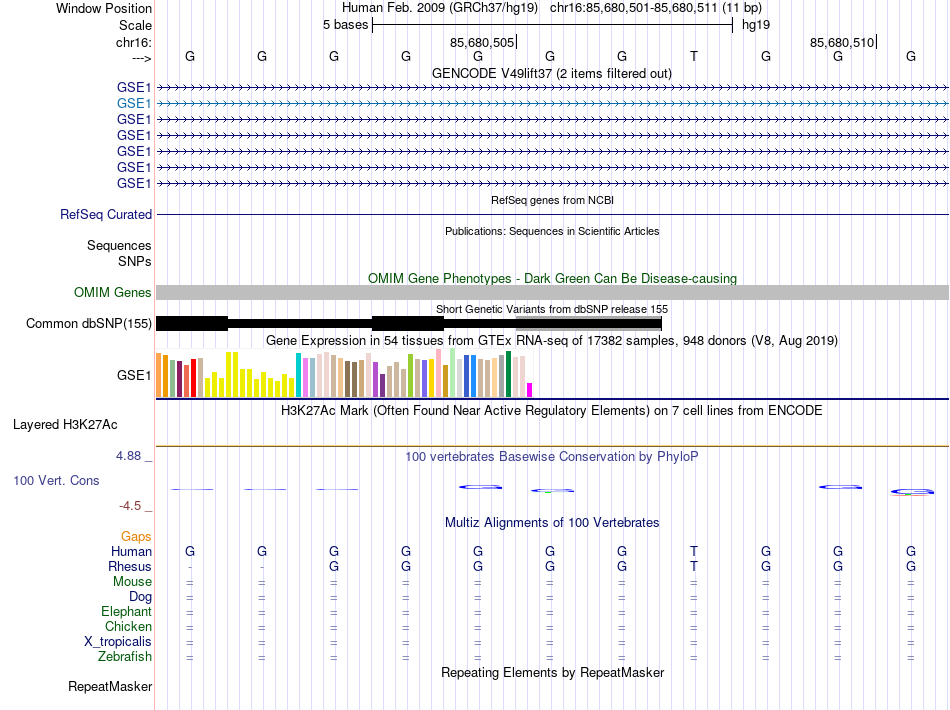Open the 100 Vert. Cons label
950x710 pixels.
[56, 480]
